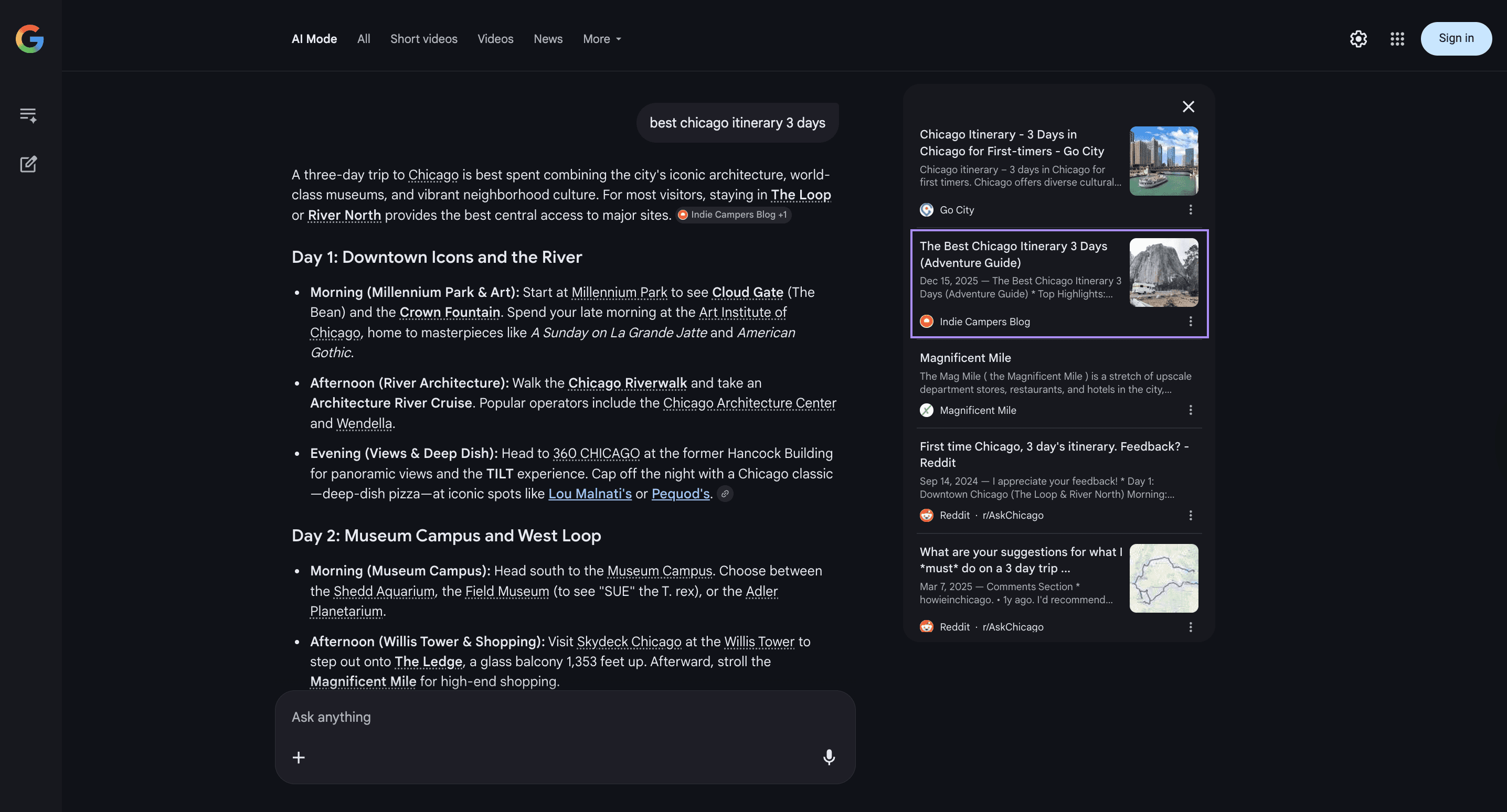The width and height of the screenshot is (1507, 812).
Task: Open the Chicago Riverwalk link
Action: 627,383
